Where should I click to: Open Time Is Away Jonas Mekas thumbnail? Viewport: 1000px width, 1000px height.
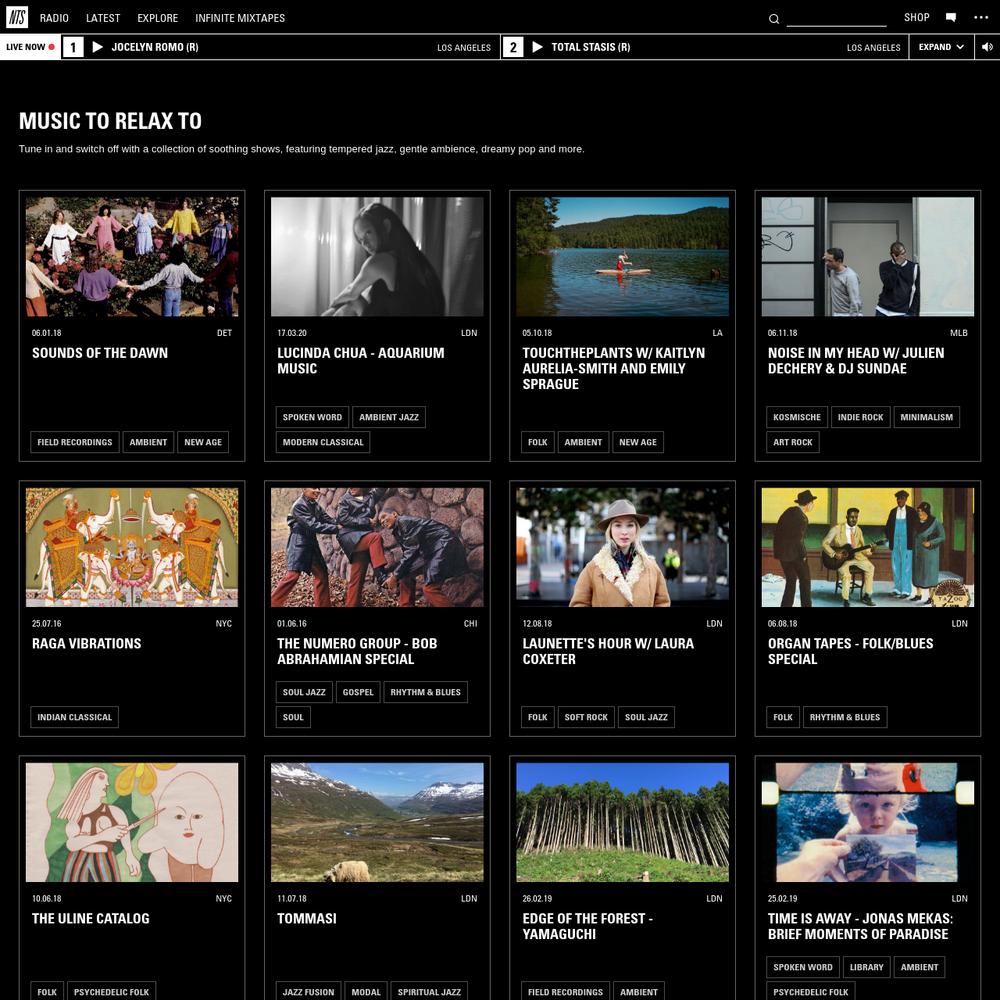click(x=867, y=822)
